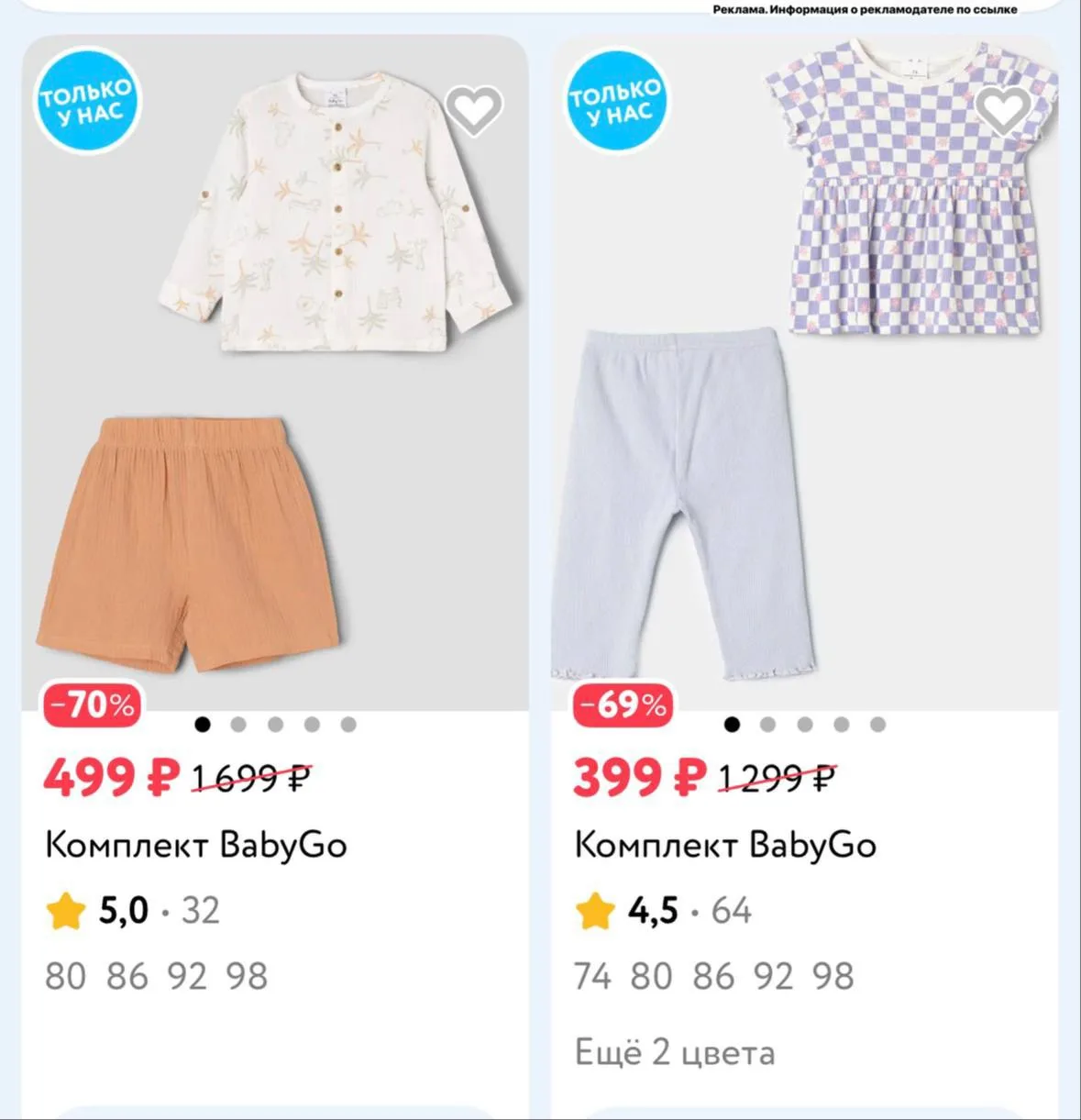Tap the -69% discount badge

click(x=623, y=705)
